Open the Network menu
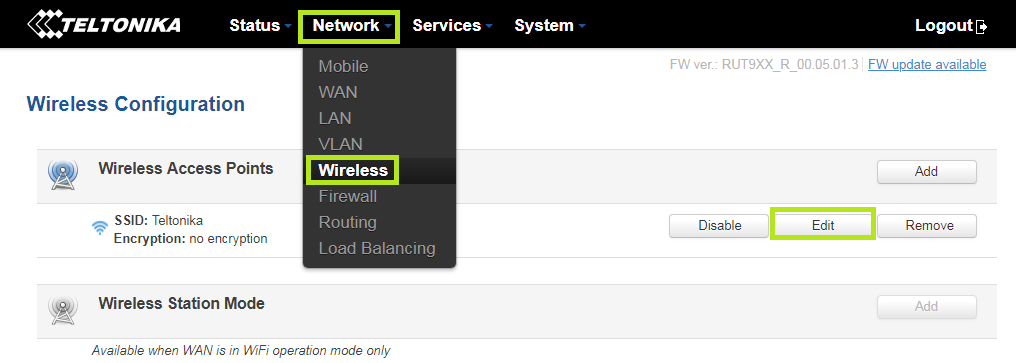The image size is (1024, 363). tap(349, 26)
